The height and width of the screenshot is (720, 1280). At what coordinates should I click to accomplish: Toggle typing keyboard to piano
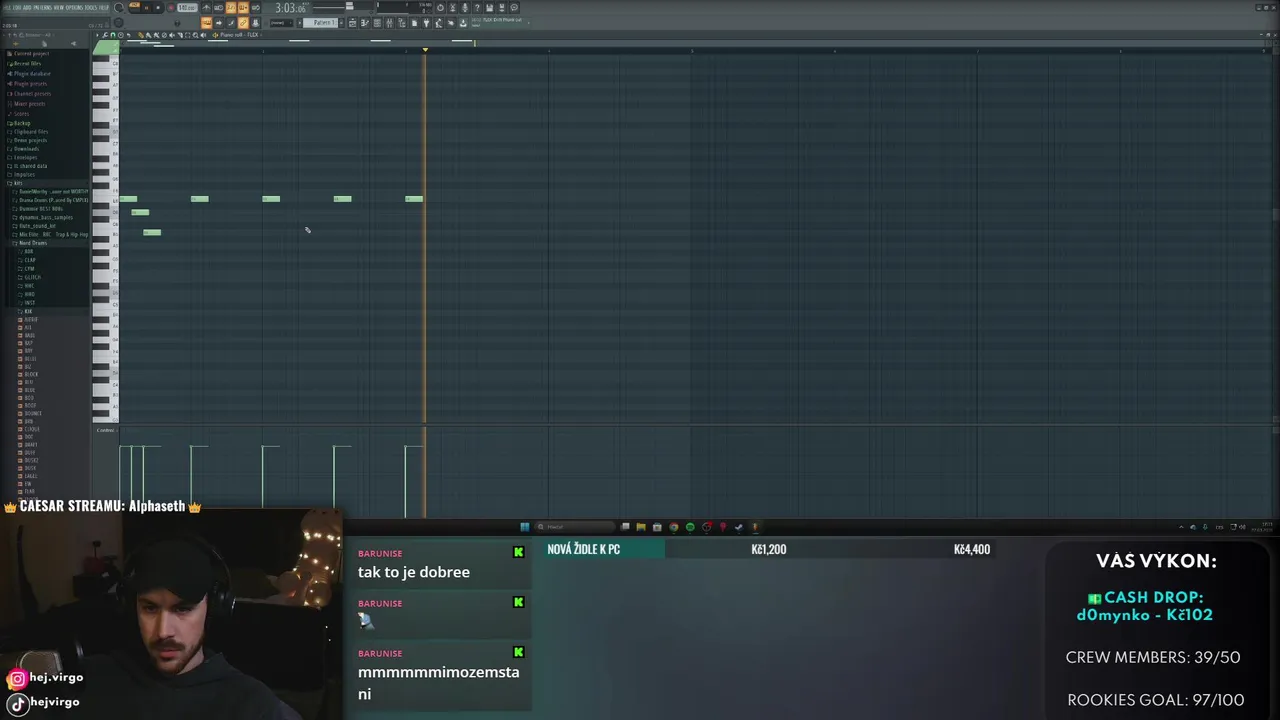(x=206, y=23)
